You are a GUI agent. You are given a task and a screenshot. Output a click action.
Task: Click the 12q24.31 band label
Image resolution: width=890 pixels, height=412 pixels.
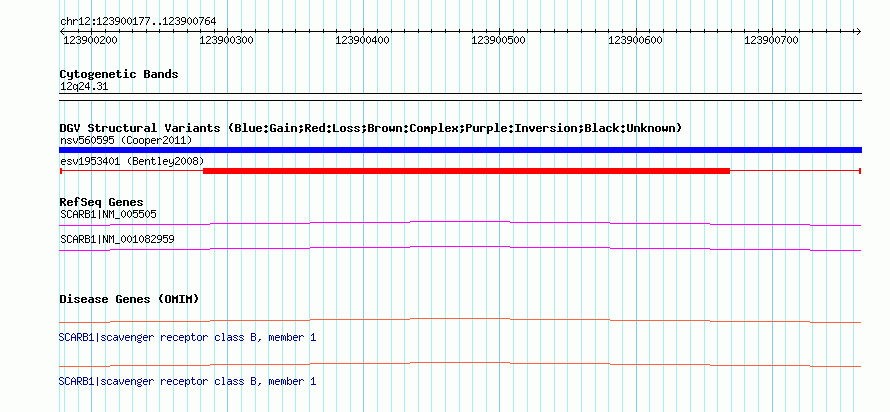coord(83,87)
